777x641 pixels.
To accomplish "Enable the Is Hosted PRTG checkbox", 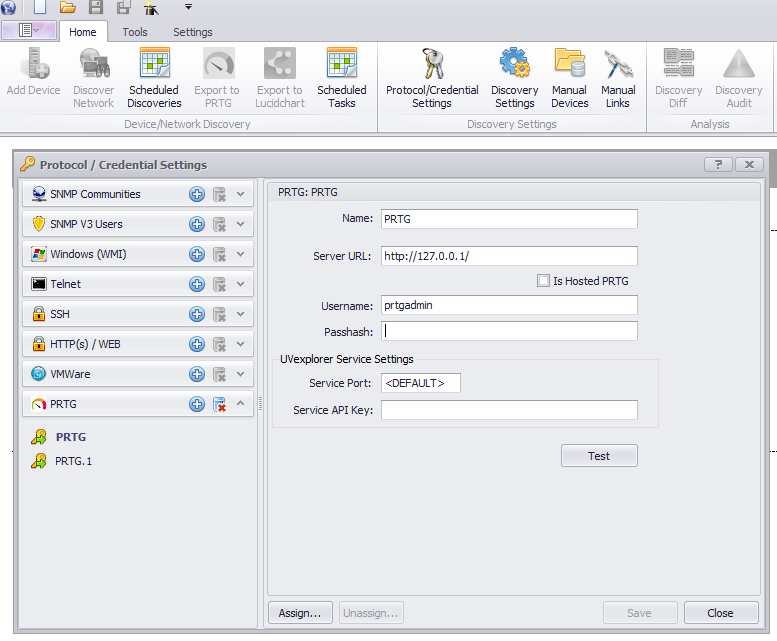I will coord(543,281).
